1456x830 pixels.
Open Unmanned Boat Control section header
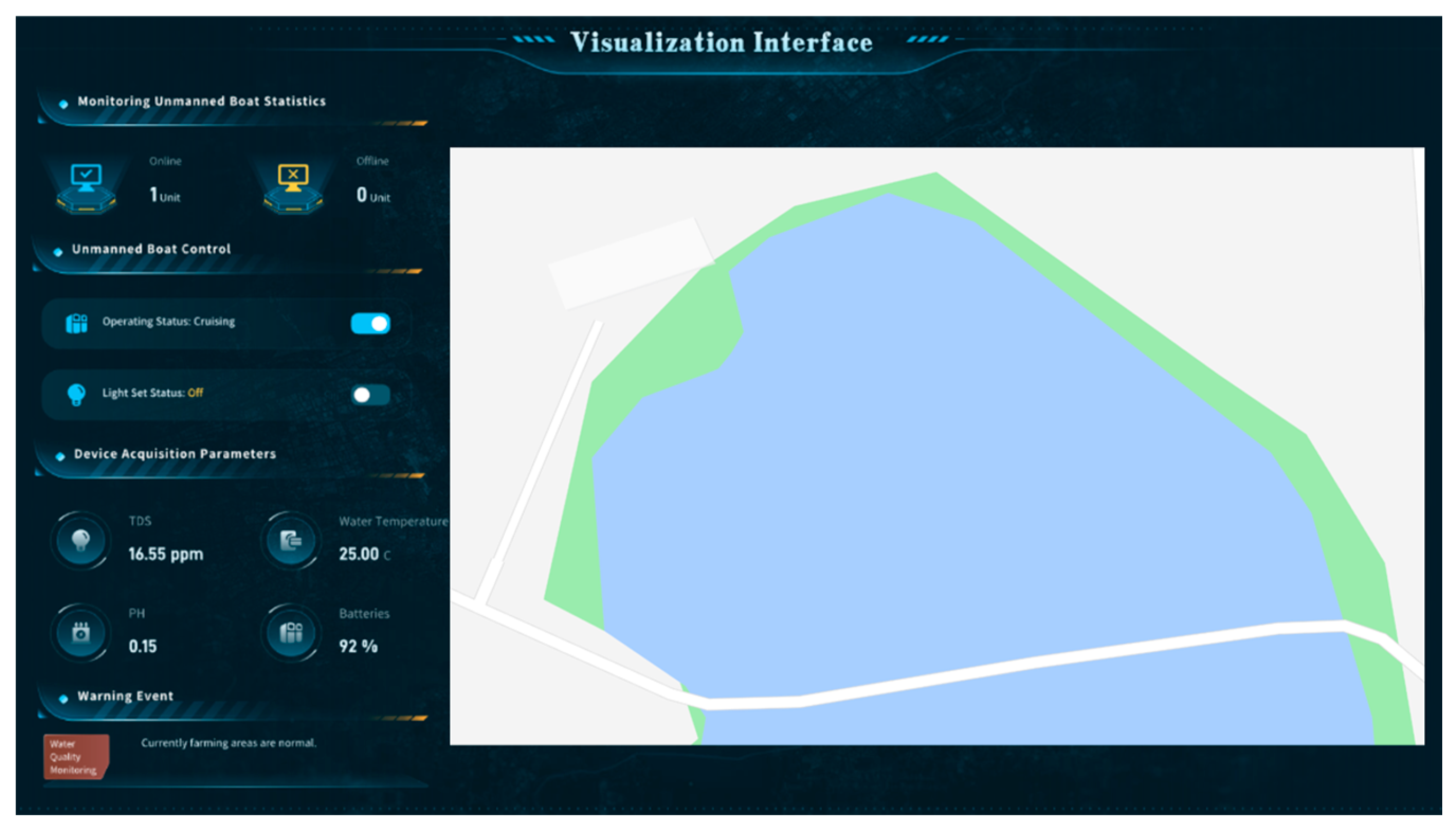[151, 249]
